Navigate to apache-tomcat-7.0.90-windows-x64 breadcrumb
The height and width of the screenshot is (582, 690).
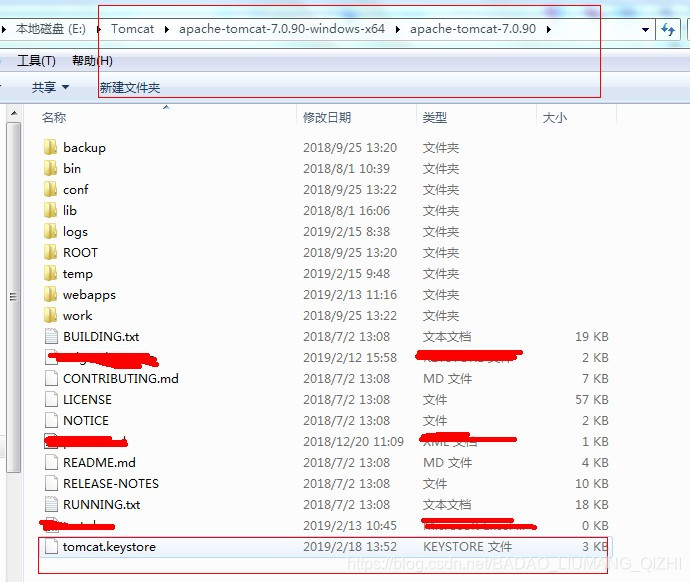pyautogui.click(x=282, y=29)
